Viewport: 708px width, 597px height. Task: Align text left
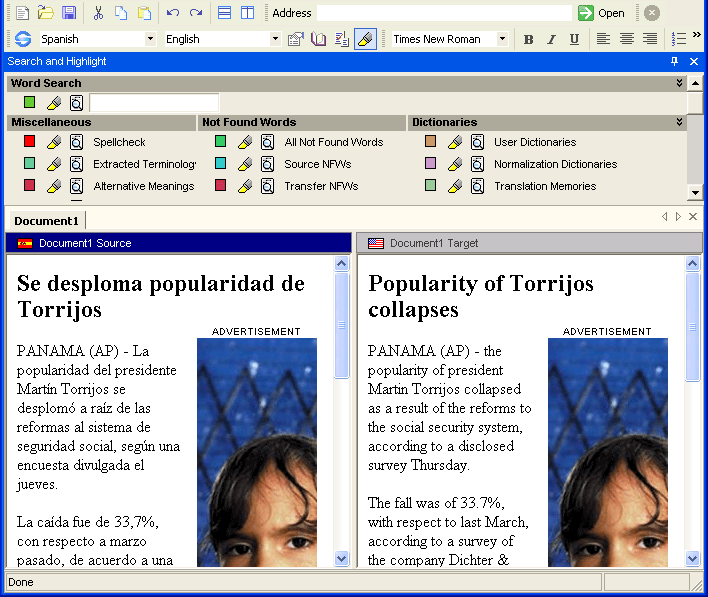tap(603, 39)
